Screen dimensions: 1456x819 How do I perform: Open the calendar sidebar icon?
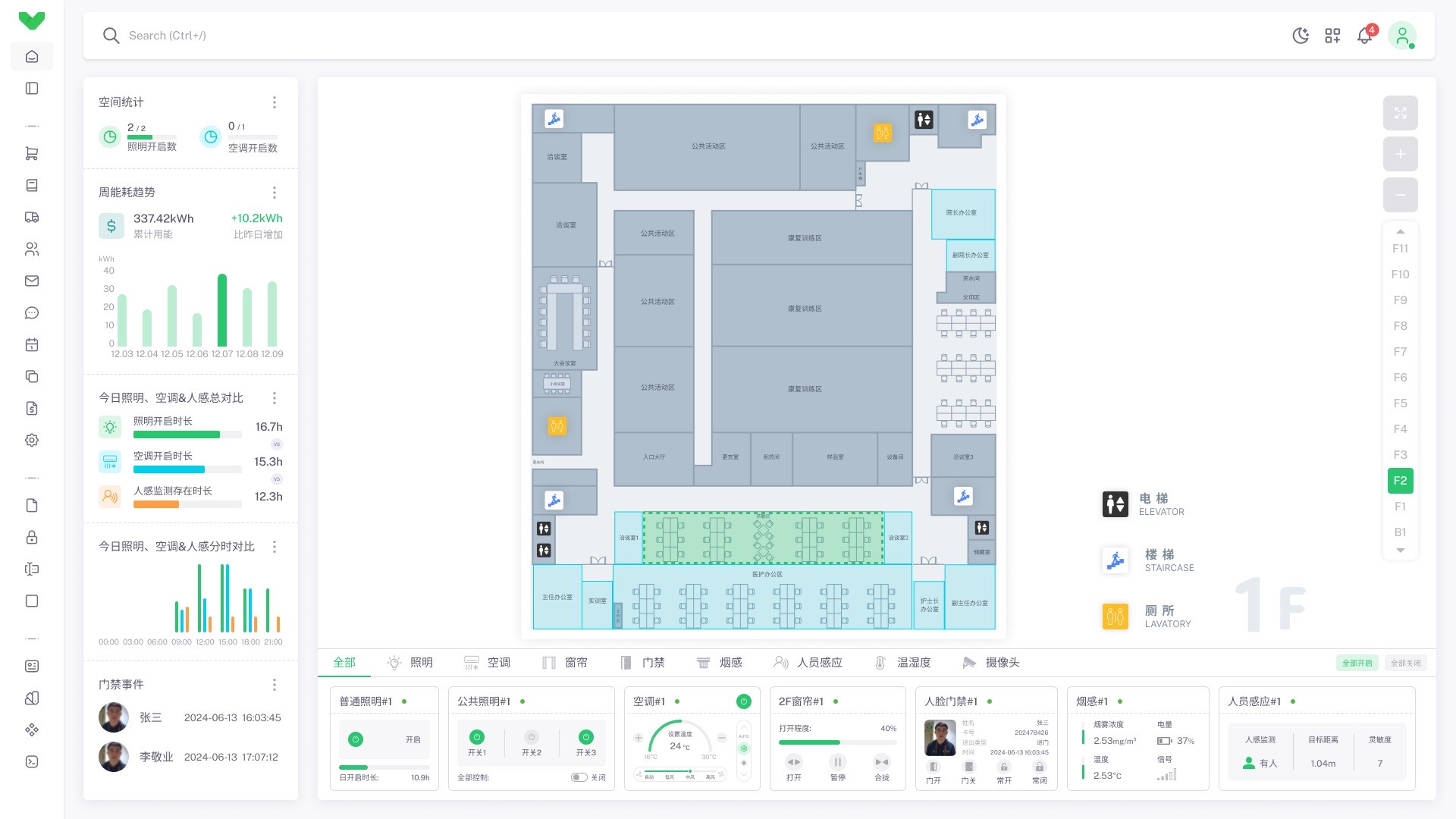coord(32,344)
